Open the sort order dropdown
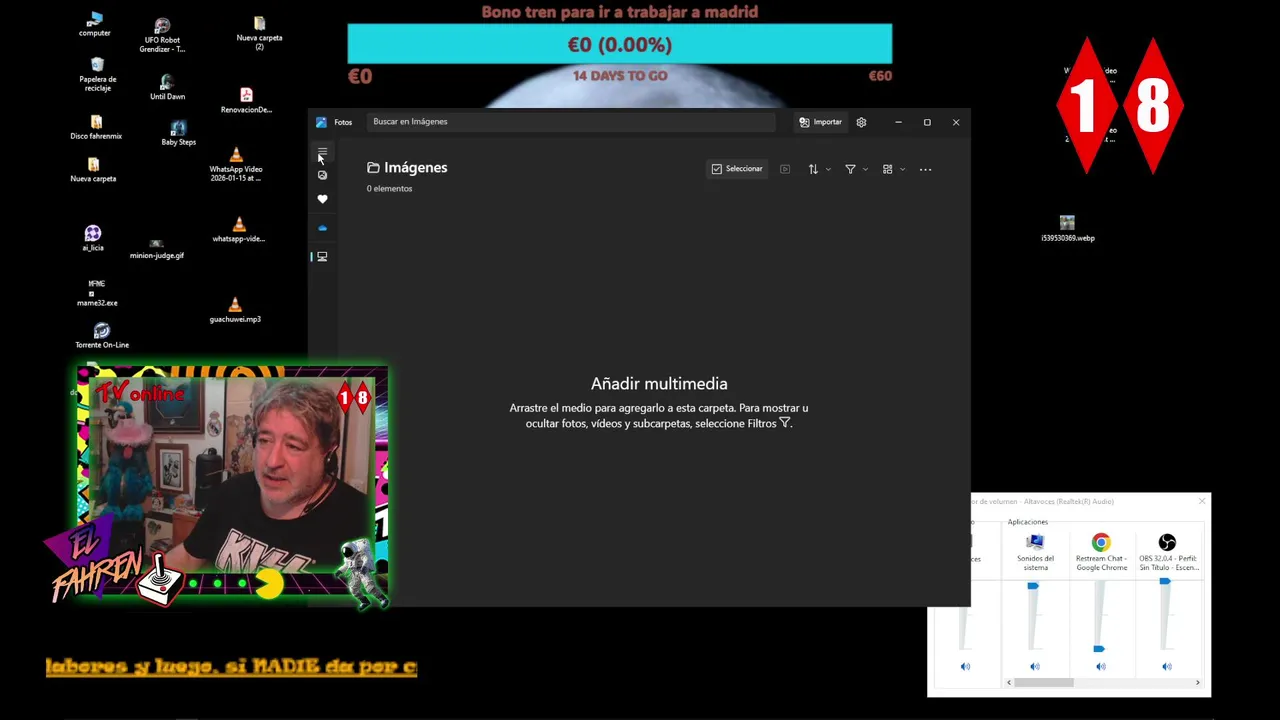The width and height of the screenshot is (1280, 720). [x=819, y=169]
